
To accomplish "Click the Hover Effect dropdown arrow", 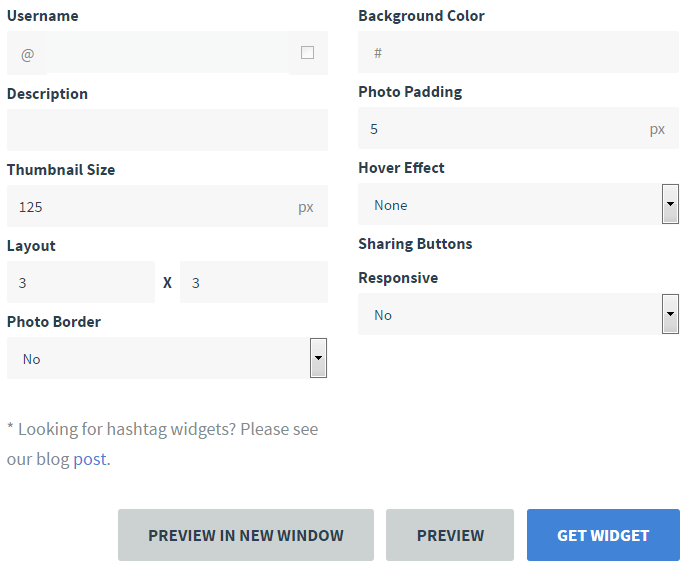I will pos(670,204).
